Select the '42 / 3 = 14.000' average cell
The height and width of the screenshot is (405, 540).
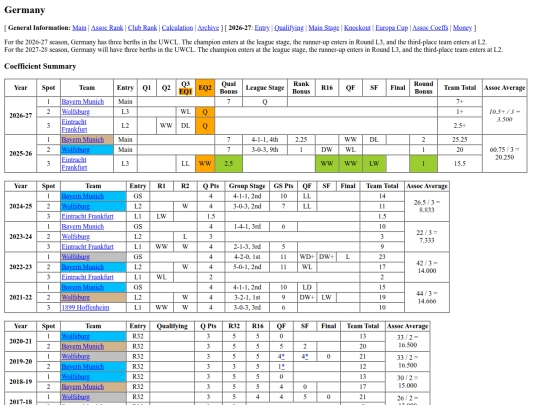pos(427,267)
